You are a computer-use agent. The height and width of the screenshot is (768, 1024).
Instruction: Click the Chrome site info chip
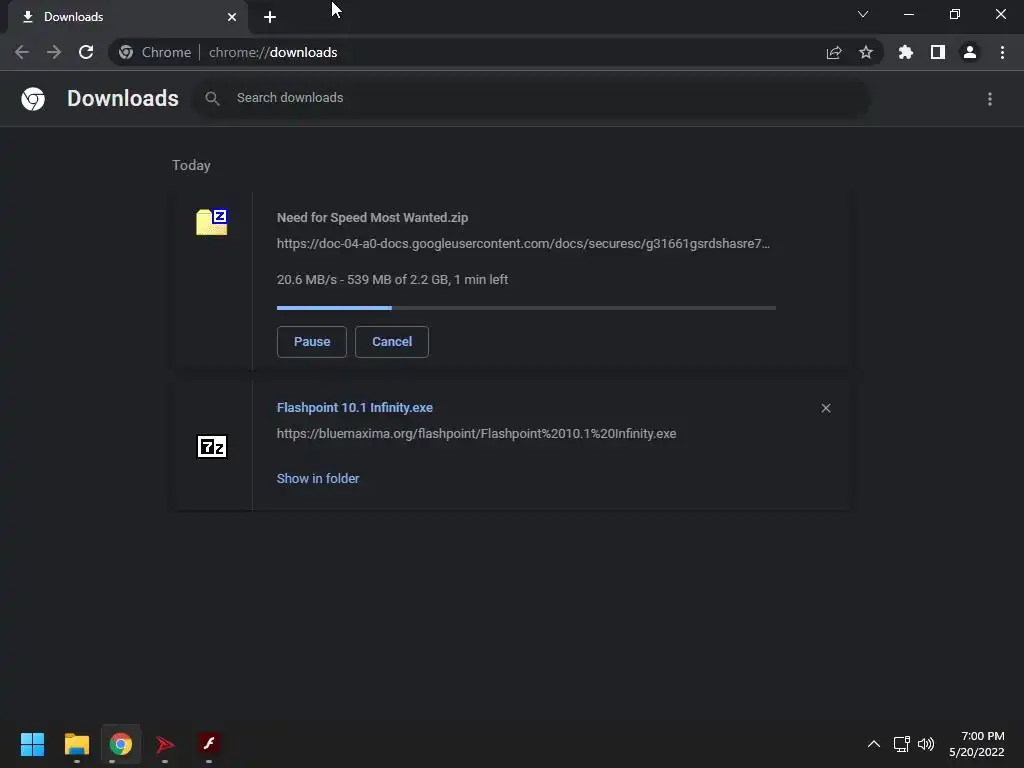[x=155, y=52]
